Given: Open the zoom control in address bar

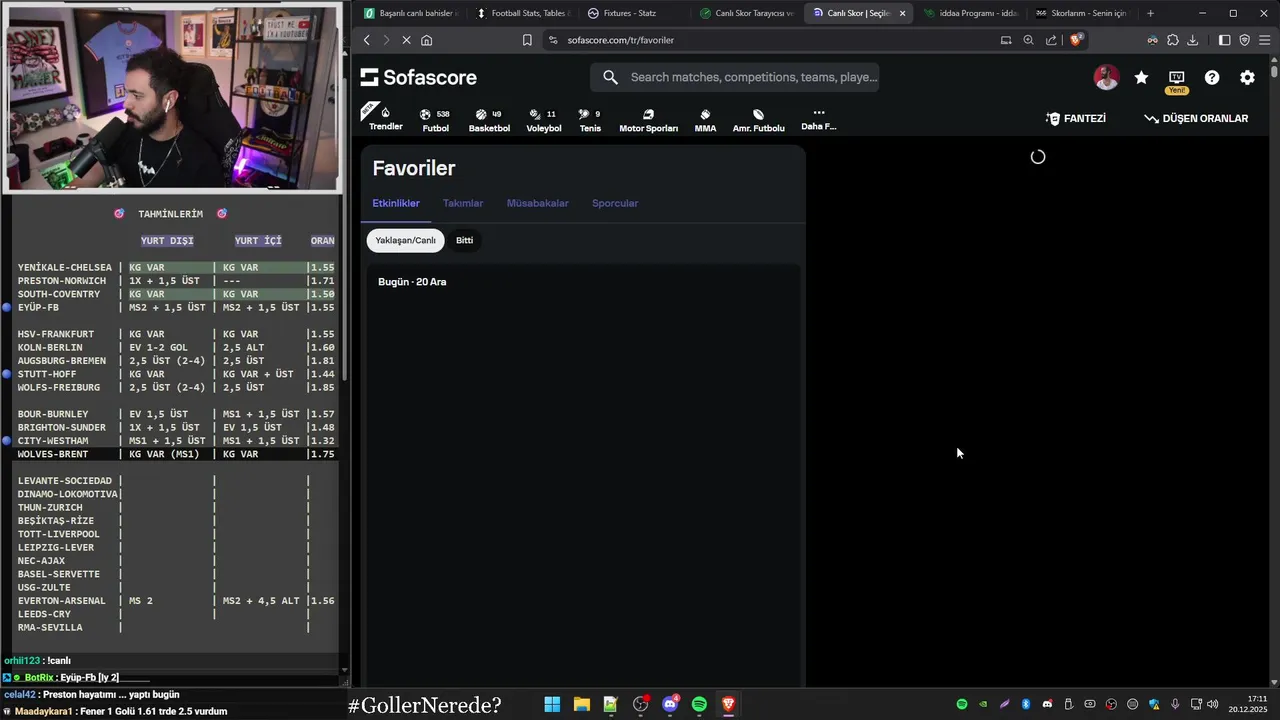Looking at the screenshot, I should (1028, 40).
